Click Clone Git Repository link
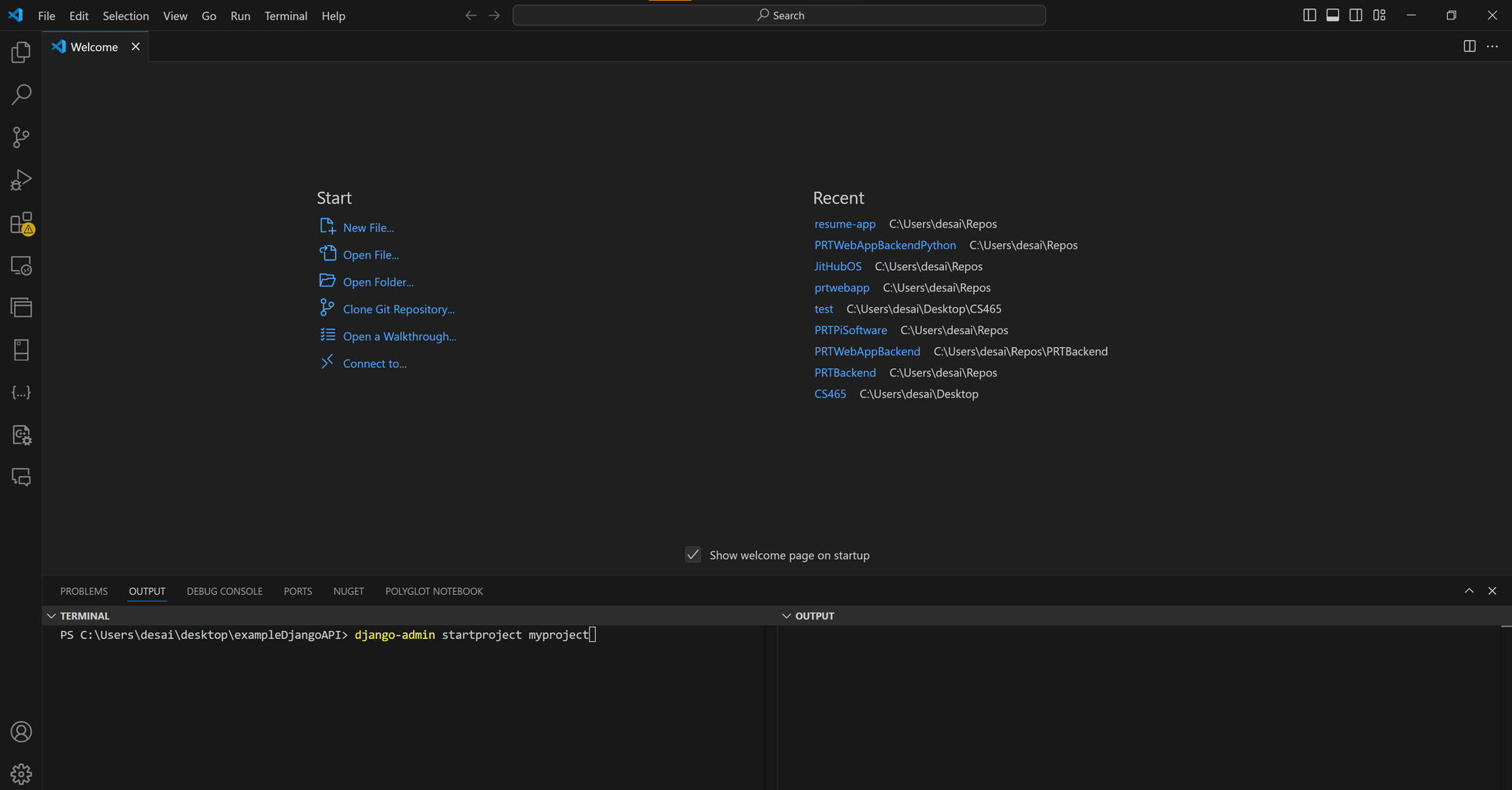1512x790 pixels. click(398, 309)
